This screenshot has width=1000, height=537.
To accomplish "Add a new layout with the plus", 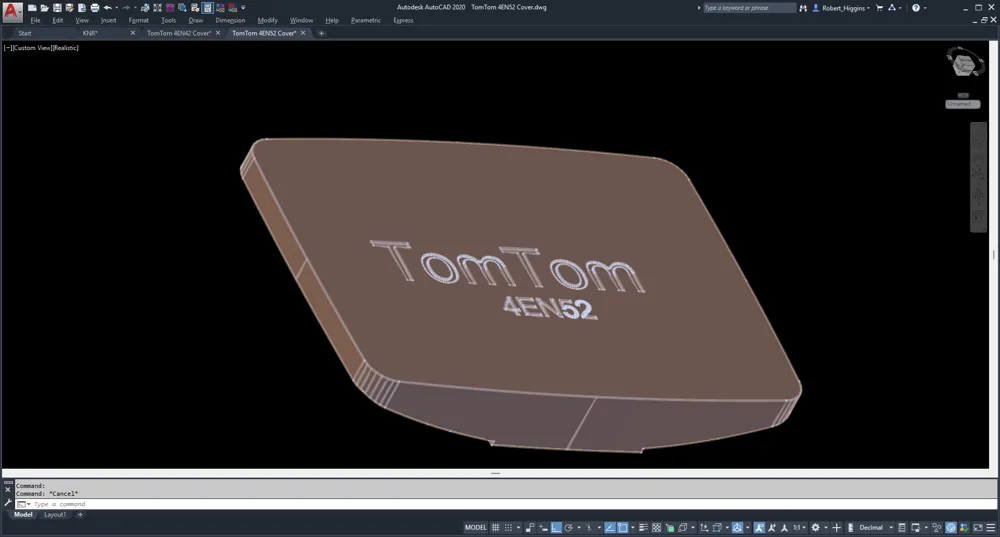I will tap(80, 515).
